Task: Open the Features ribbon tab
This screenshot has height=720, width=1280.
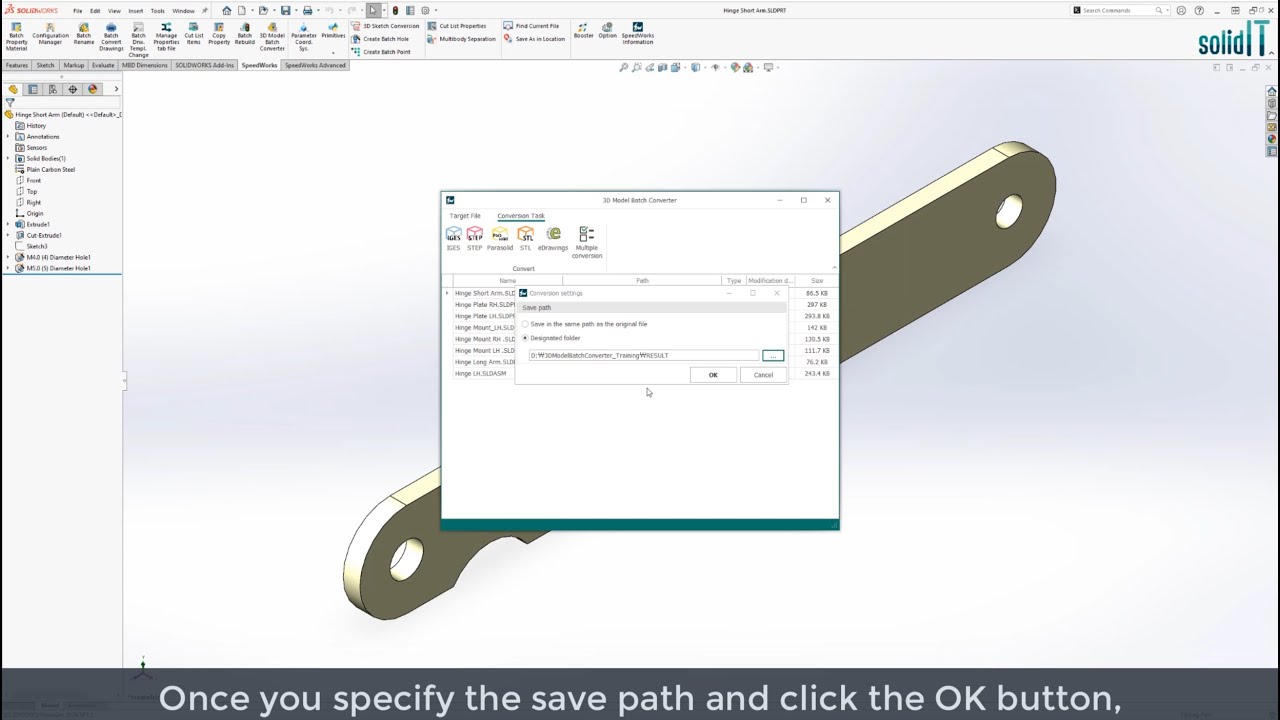Action: [17, 65]
